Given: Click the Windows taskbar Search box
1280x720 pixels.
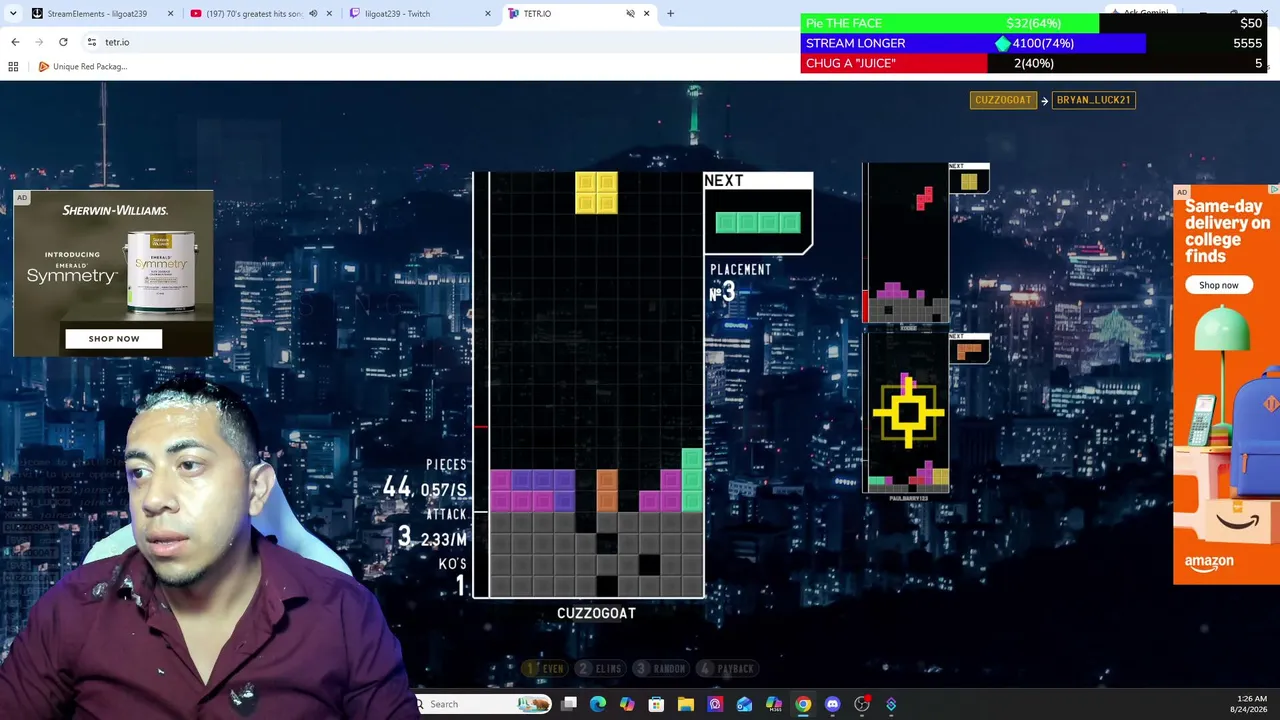Looking at the screenshot, I should 483,704.
